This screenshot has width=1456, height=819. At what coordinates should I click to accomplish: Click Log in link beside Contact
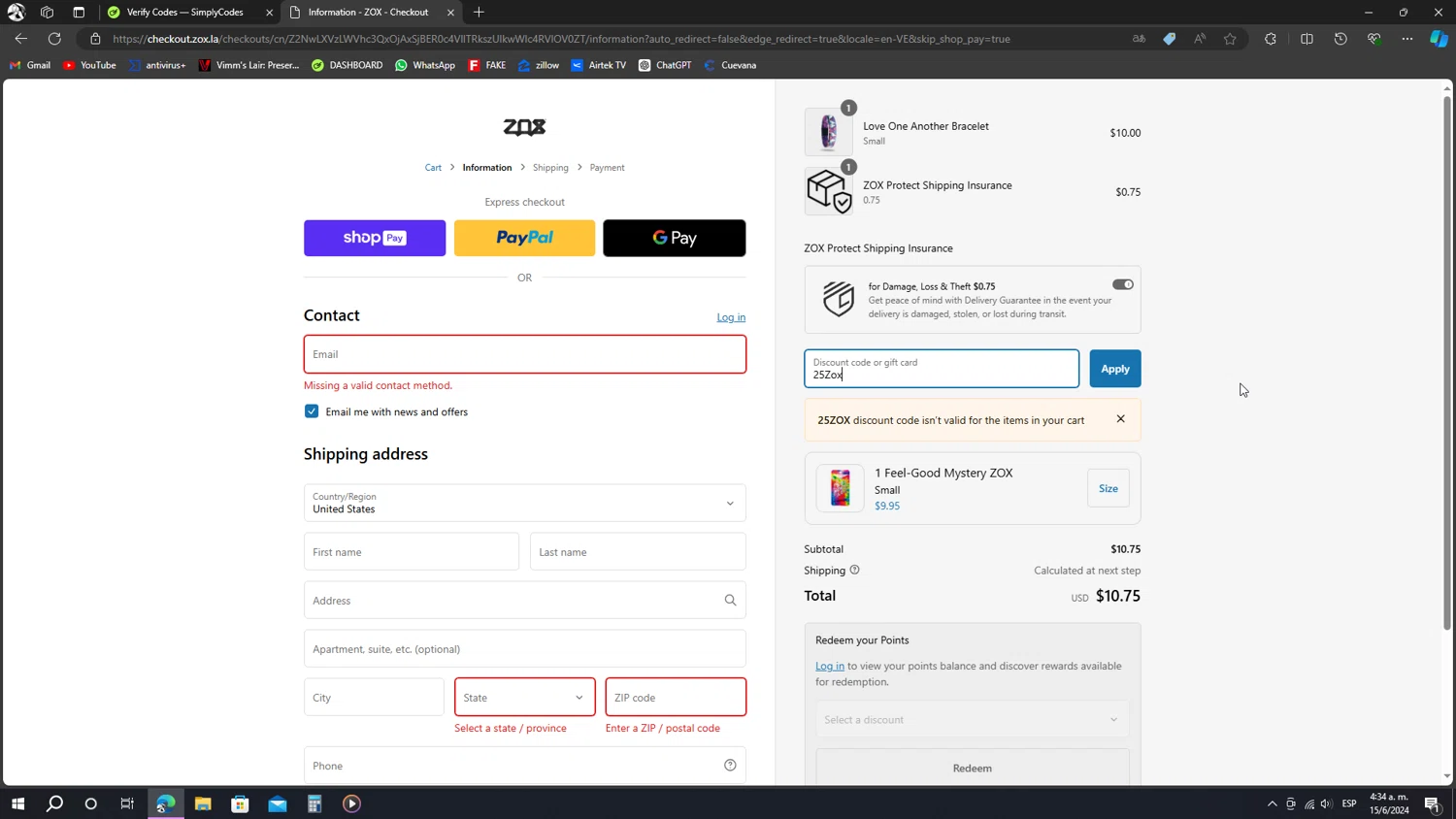pyautogui.click(x=731, y=317)
